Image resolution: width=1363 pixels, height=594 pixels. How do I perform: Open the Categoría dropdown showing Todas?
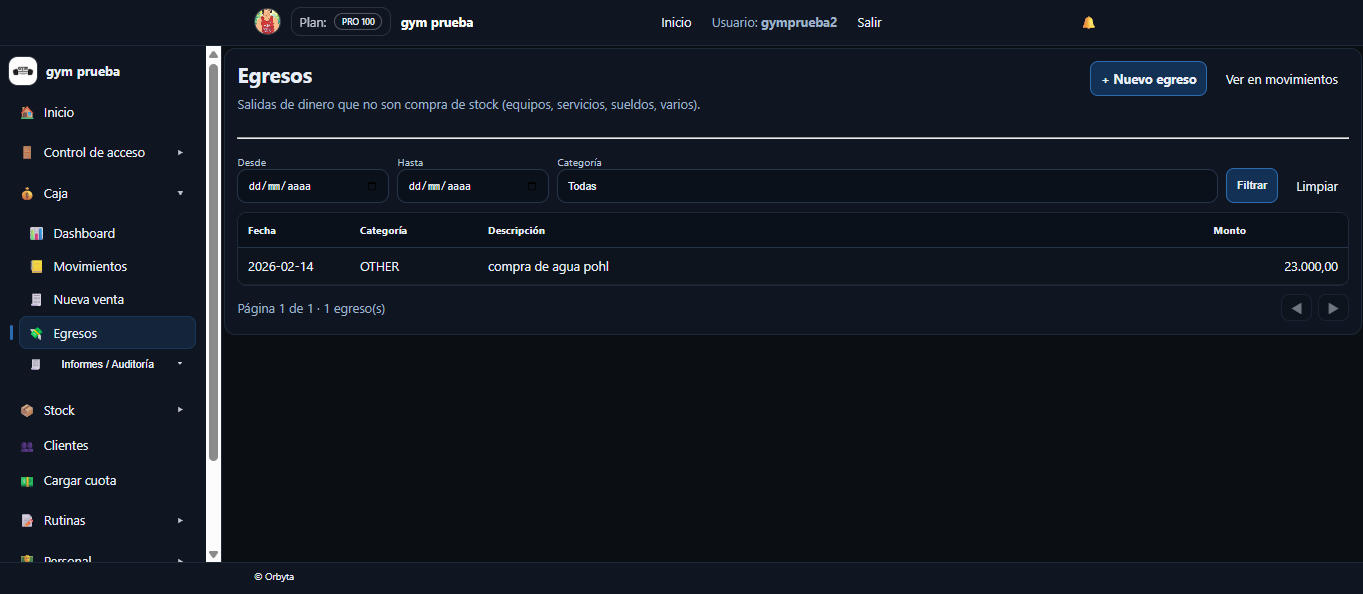coord(887,186)
